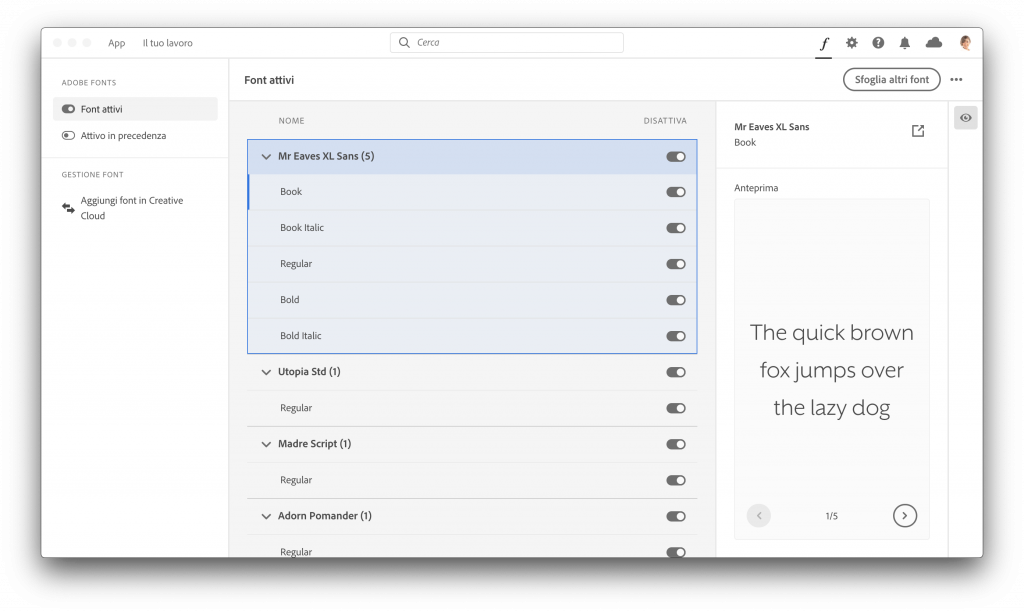Click the search magnifier icon
The width and height of the screenshot is (1024, 612).
(x=404, y=42)
